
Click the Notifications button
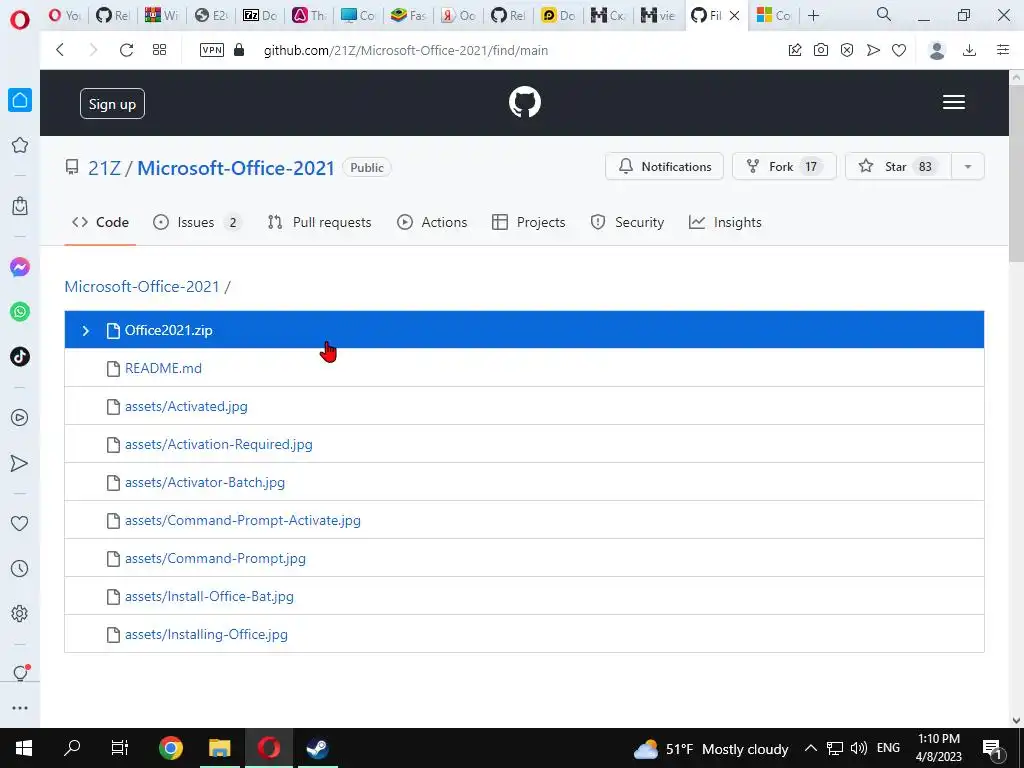tap(664, 167)
